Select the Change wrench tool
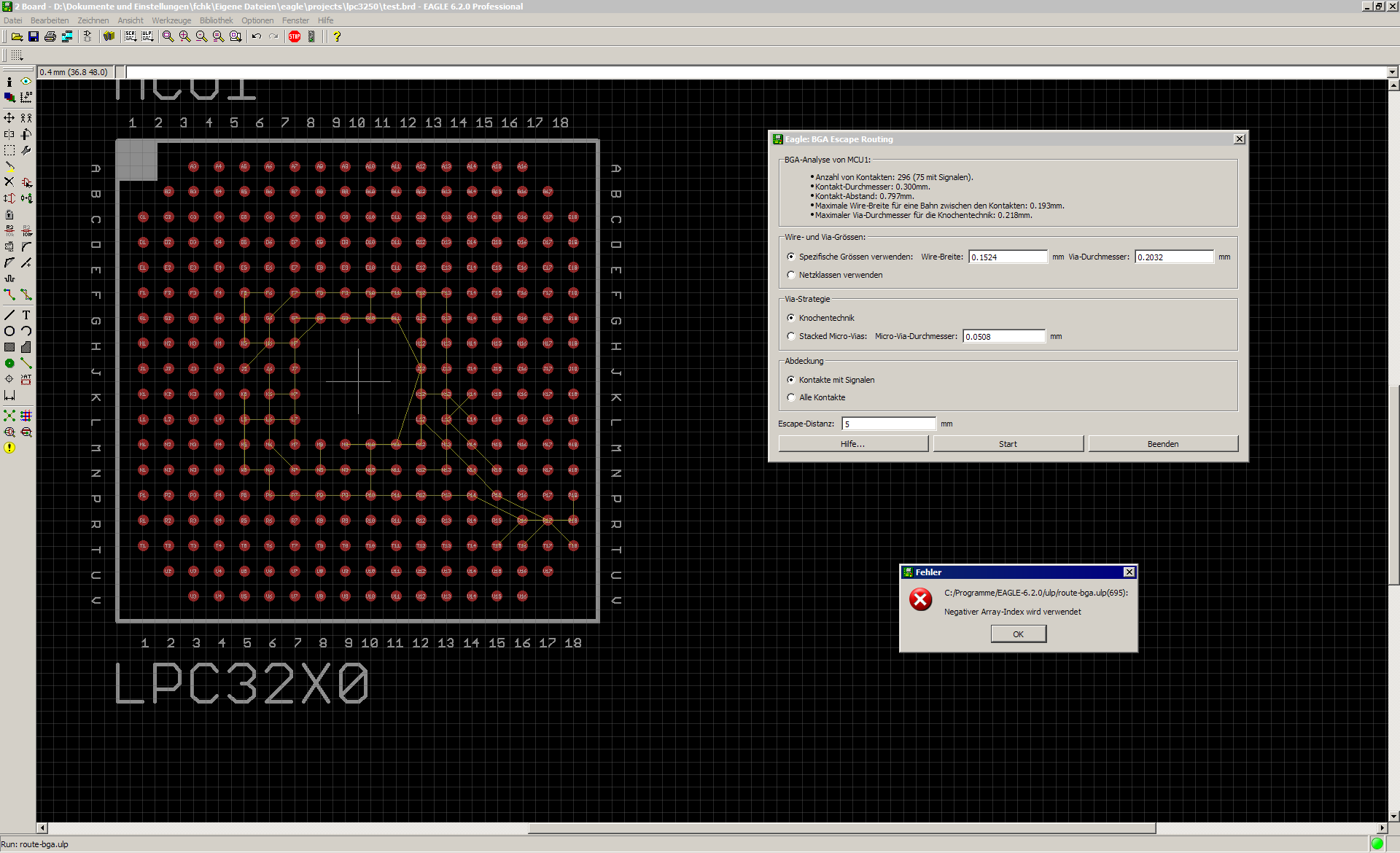The height and width of the screenshot is (853, 1400). pos(26,150)
